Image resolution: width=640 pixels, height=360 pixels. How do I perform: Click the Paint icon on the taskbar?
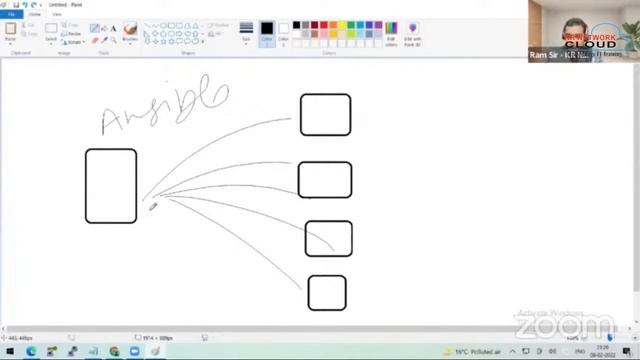click(155, 351)
